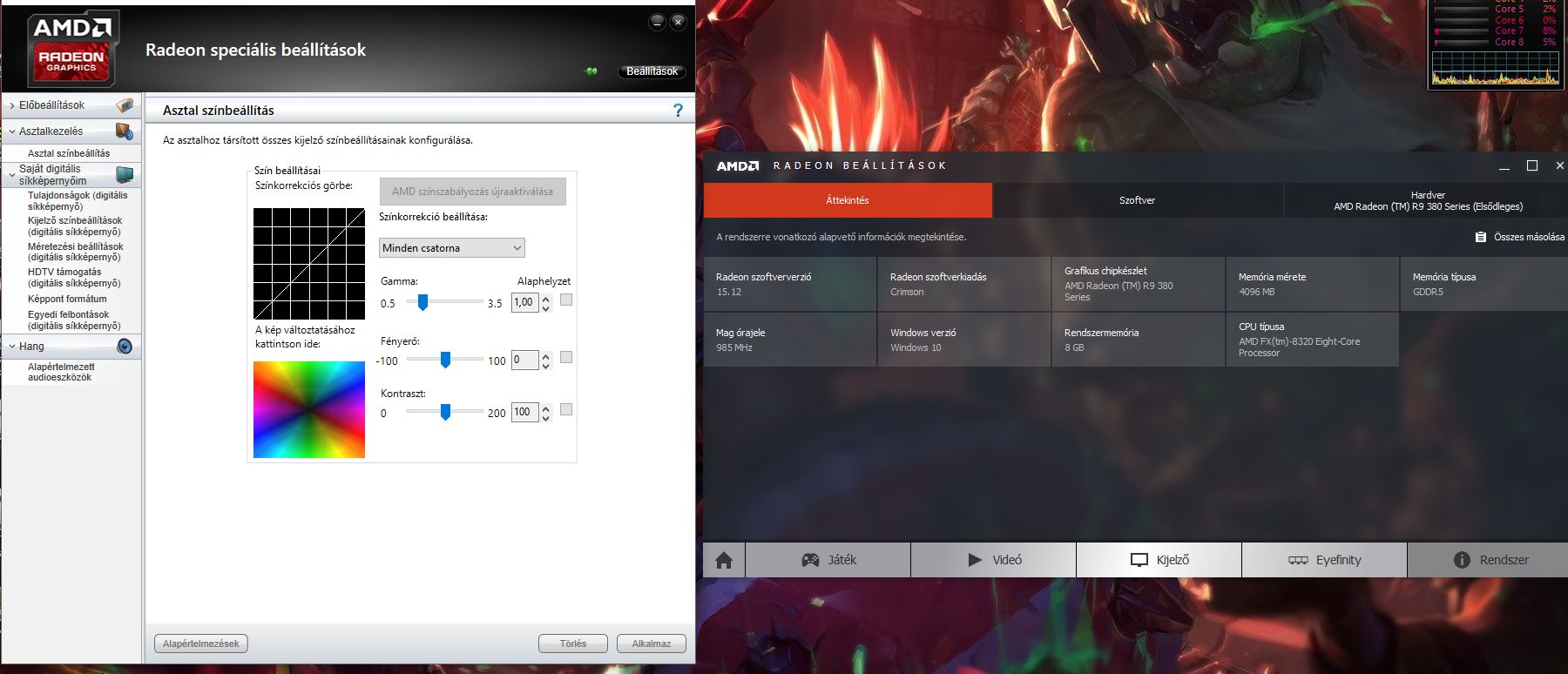Image resolution: width=1568 pixels, height=674 pixels.
Task: Click the Grafikus chipkészlet card
Action: [x=1138, y=284]
